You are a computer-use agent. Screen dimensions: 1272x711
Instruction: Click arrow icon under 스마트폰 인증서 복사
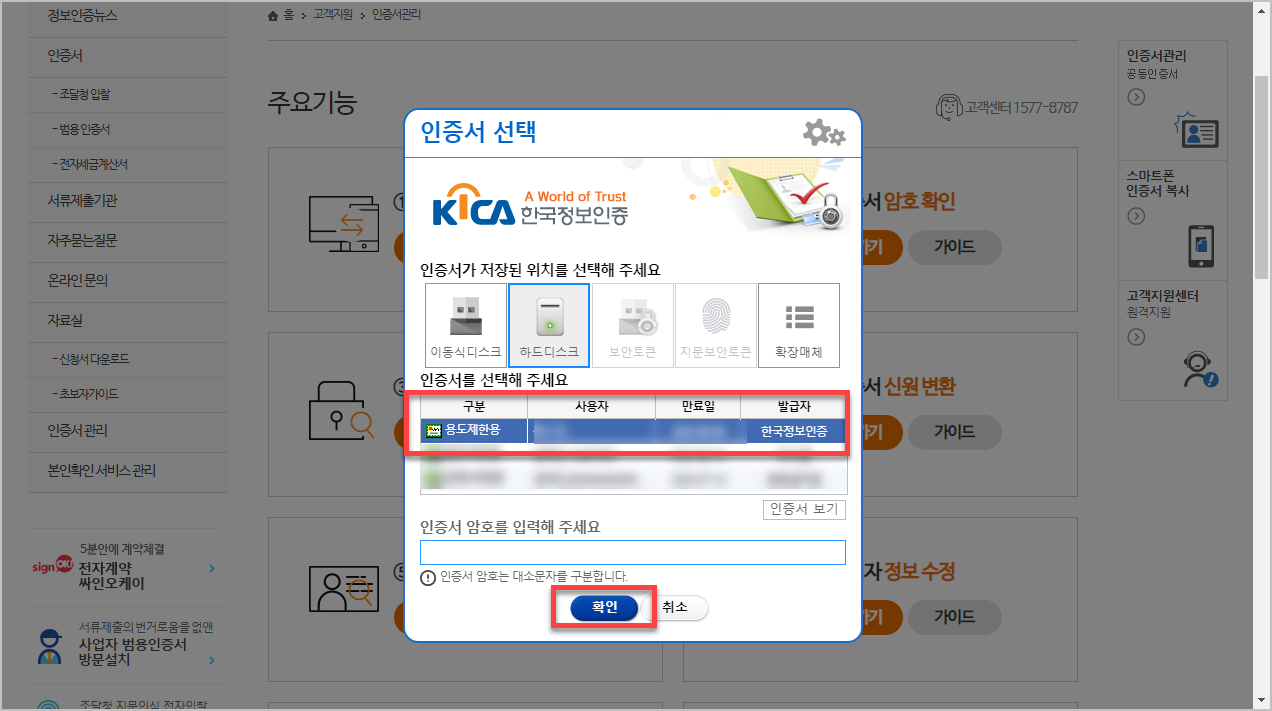(1136, 217)
